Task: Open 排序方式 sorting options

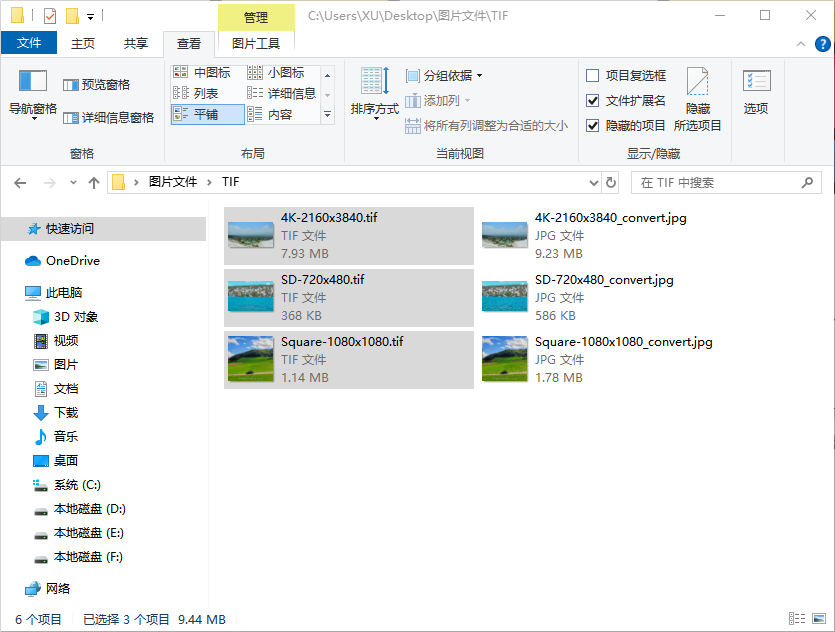Action: coord(374,93)
